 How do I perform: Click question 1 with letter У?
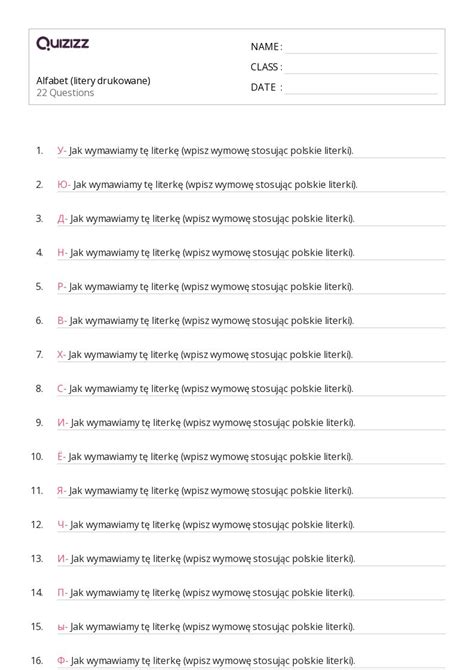click(205, 151)
